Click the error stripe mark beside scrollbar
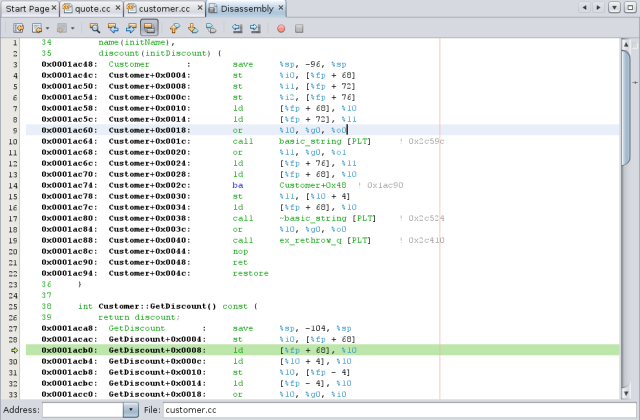The image size is (640, 420). [x=635, y=82]
